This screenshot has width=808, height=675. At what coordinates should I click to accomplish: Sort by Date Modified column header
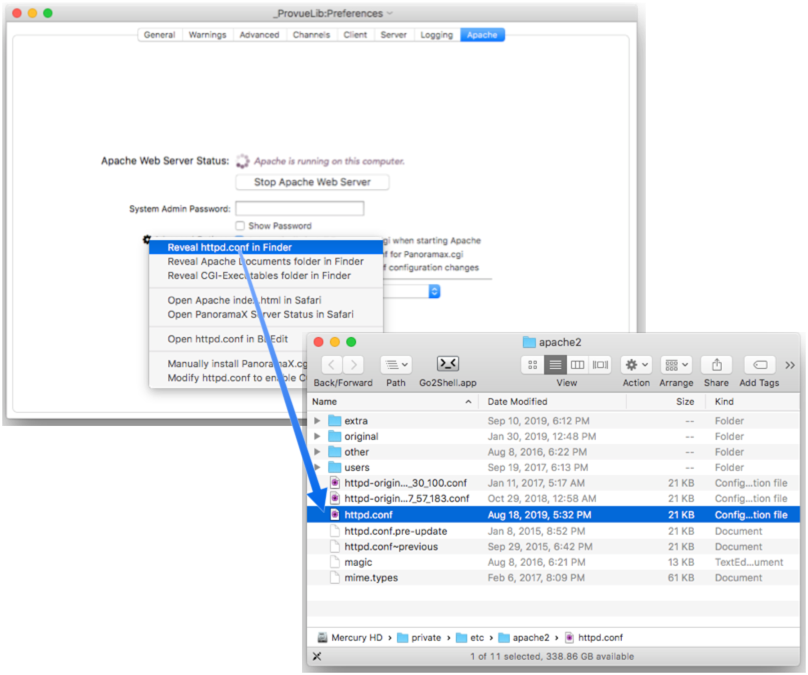[552, 401]
